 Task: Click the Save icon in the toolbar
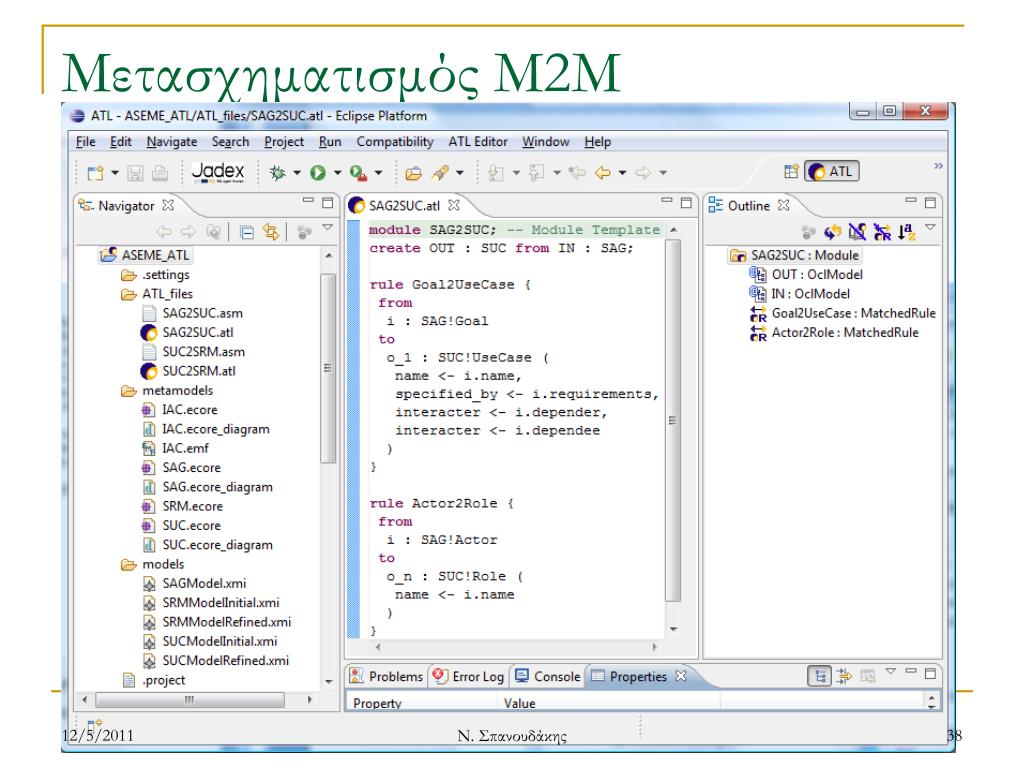click(x=135, y=173)
